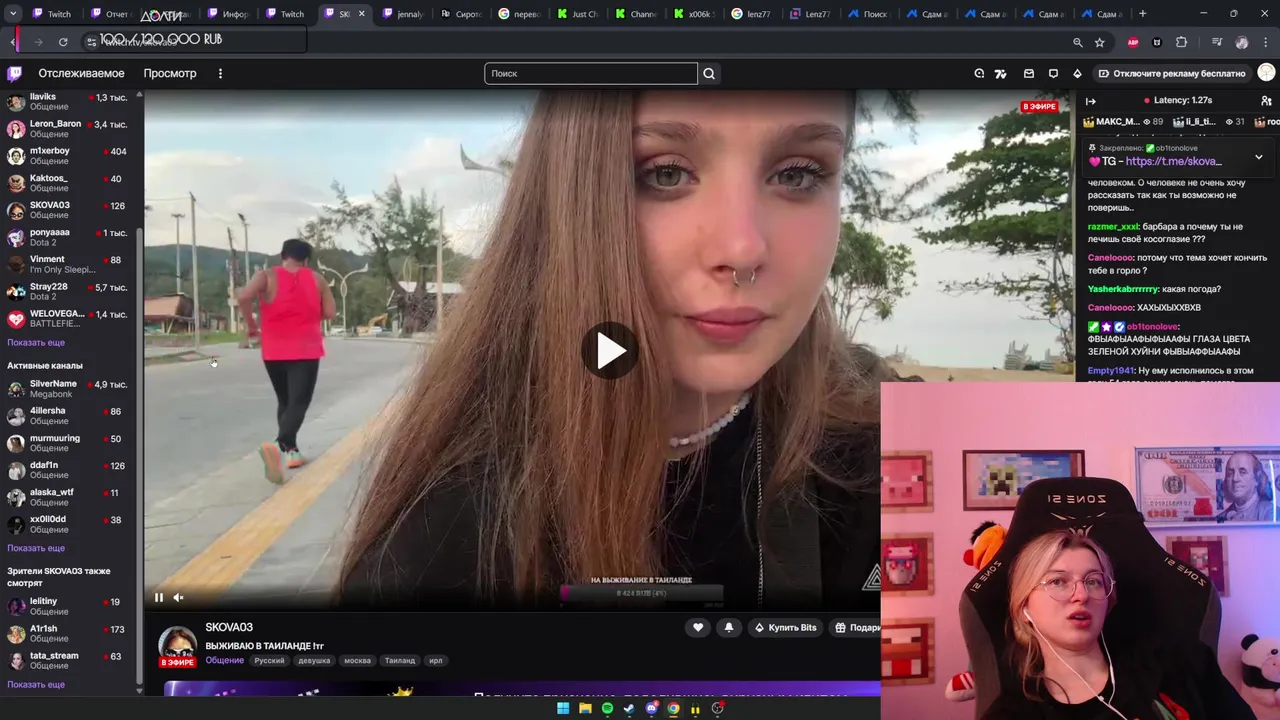Bookmark page with star icon
Screen dimensions: 1280x720
(1100, 42)
